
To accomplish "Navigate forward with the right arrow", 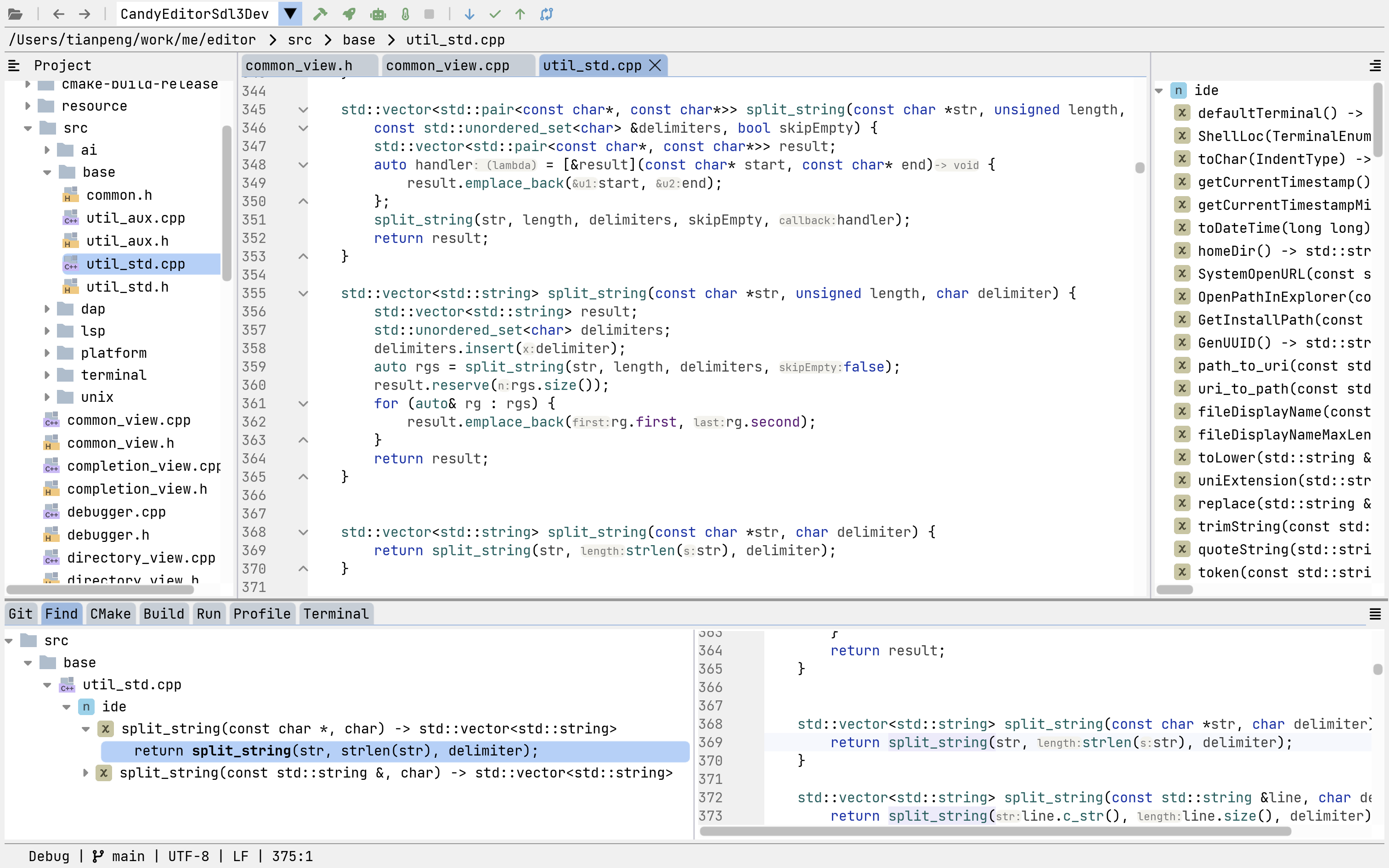I will tap(85, 14).
